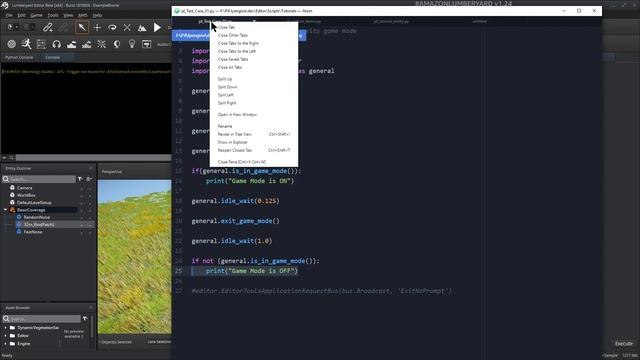Click the Entity Outliner search field
Screen dimensions: 640x360
39,179
